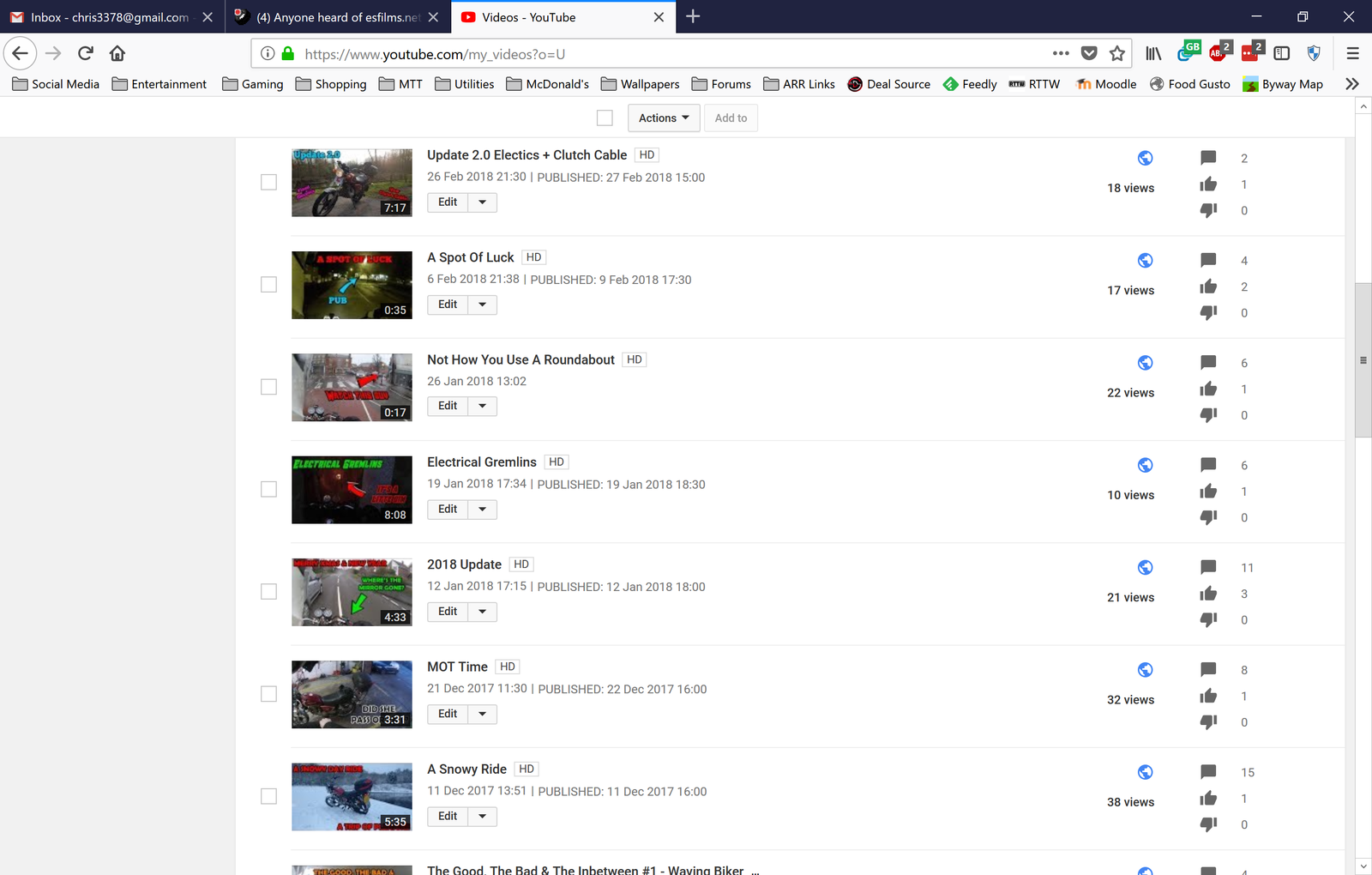
Task: Expand Edit options arrow for A Spot Of Luck
Action: [483, 305]
